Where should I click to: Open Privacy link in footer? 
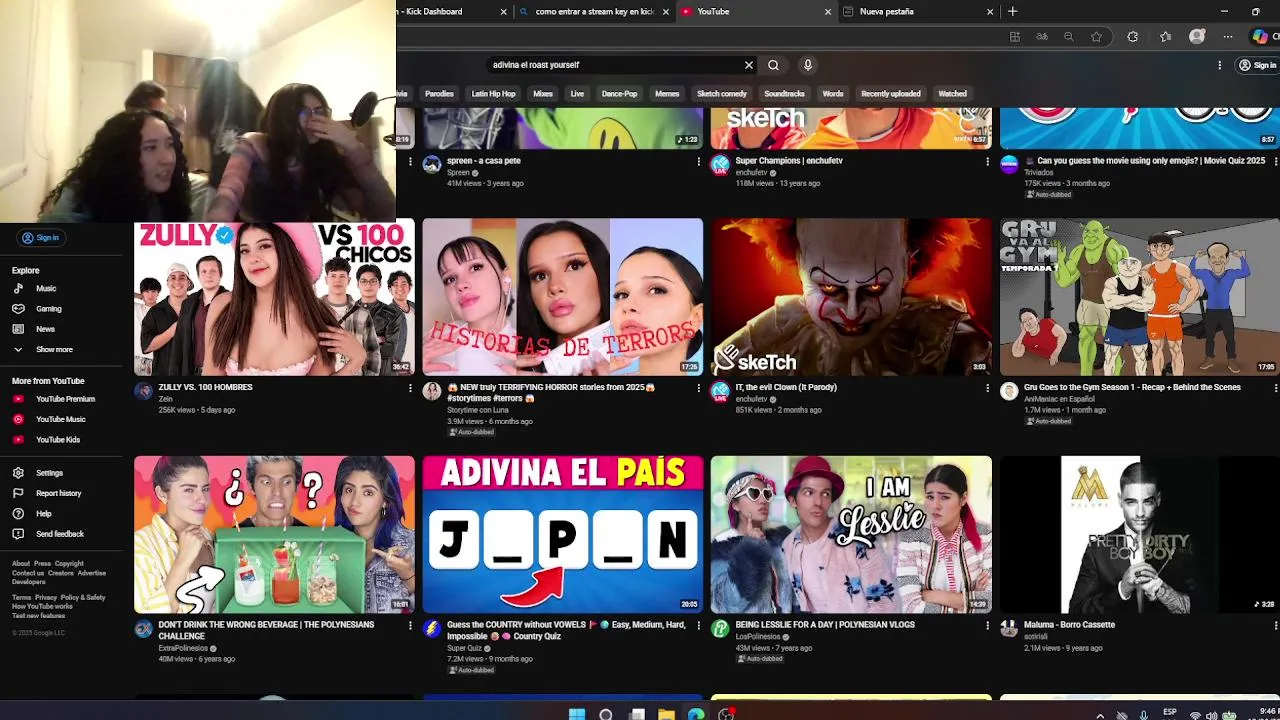(46, 598)
